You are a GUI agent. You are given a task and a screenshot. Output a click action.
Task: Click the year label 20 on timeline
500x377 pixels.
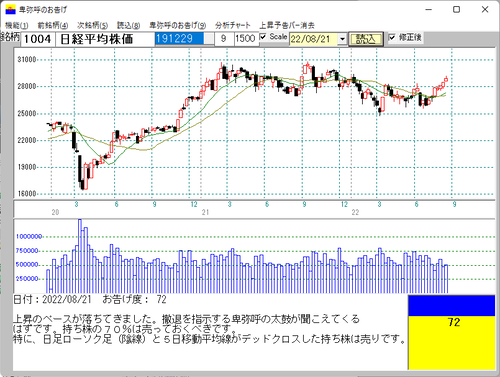pyautogui.click(x=55, y=212)
